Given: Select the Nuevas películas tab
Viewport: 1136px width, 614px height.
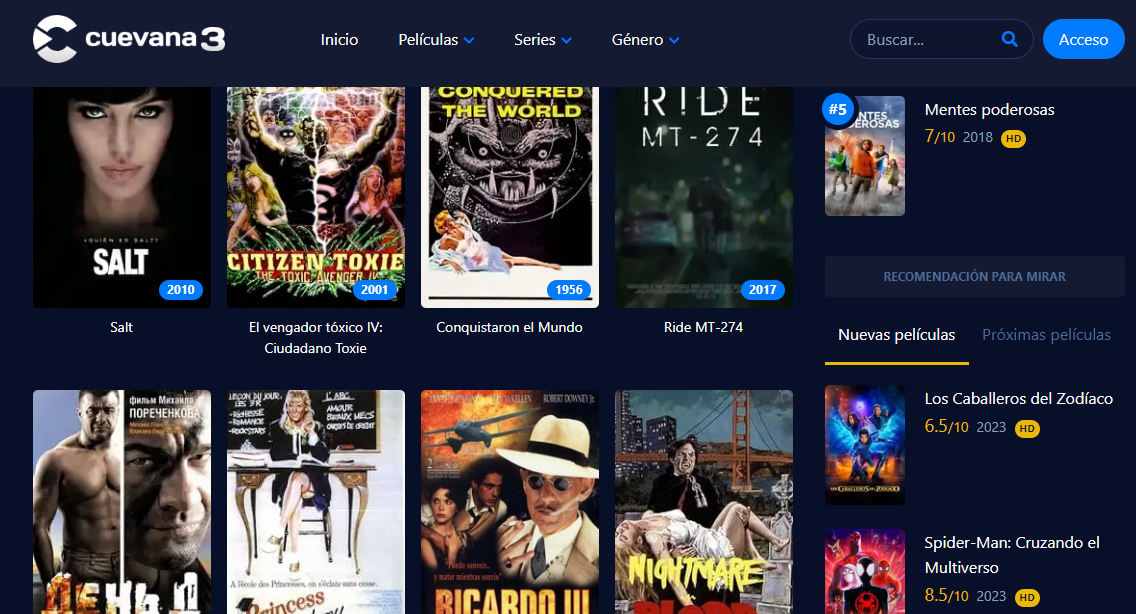Looking at the screenshot, I should [896, 335].
